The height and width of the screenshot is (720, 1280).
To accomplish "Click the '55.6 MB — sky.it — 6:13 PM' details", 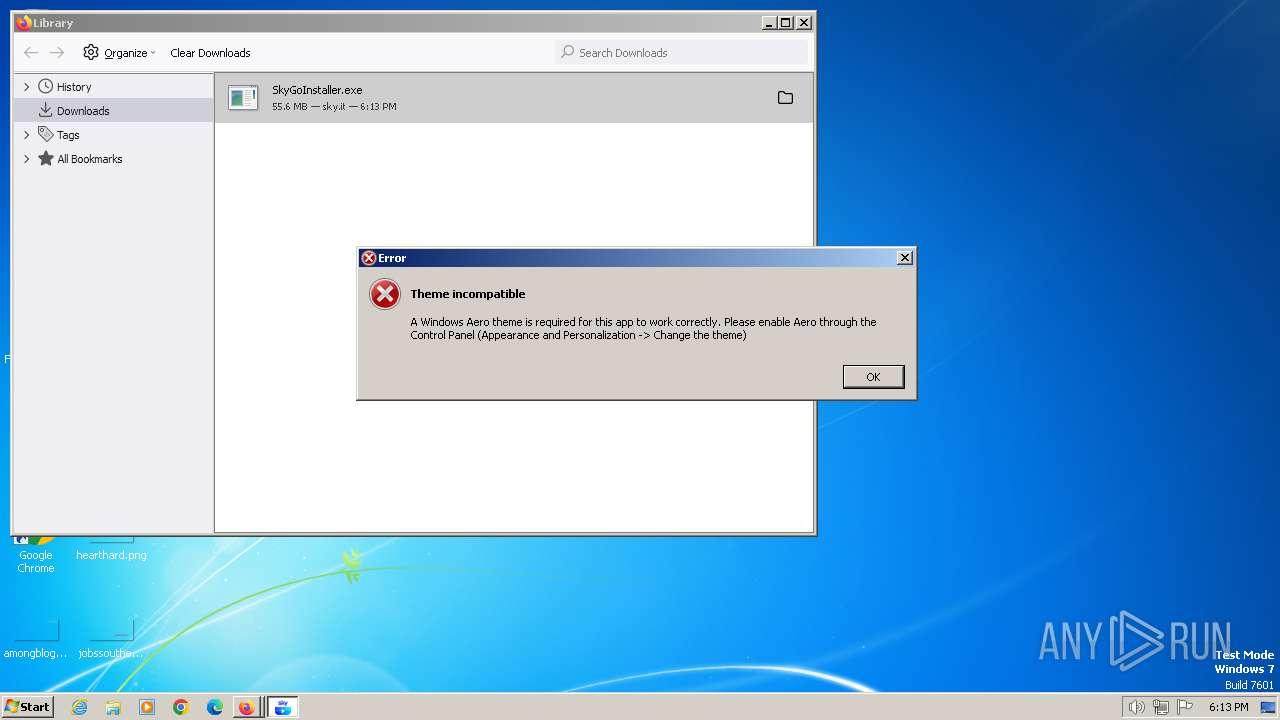I will (334, 107).
